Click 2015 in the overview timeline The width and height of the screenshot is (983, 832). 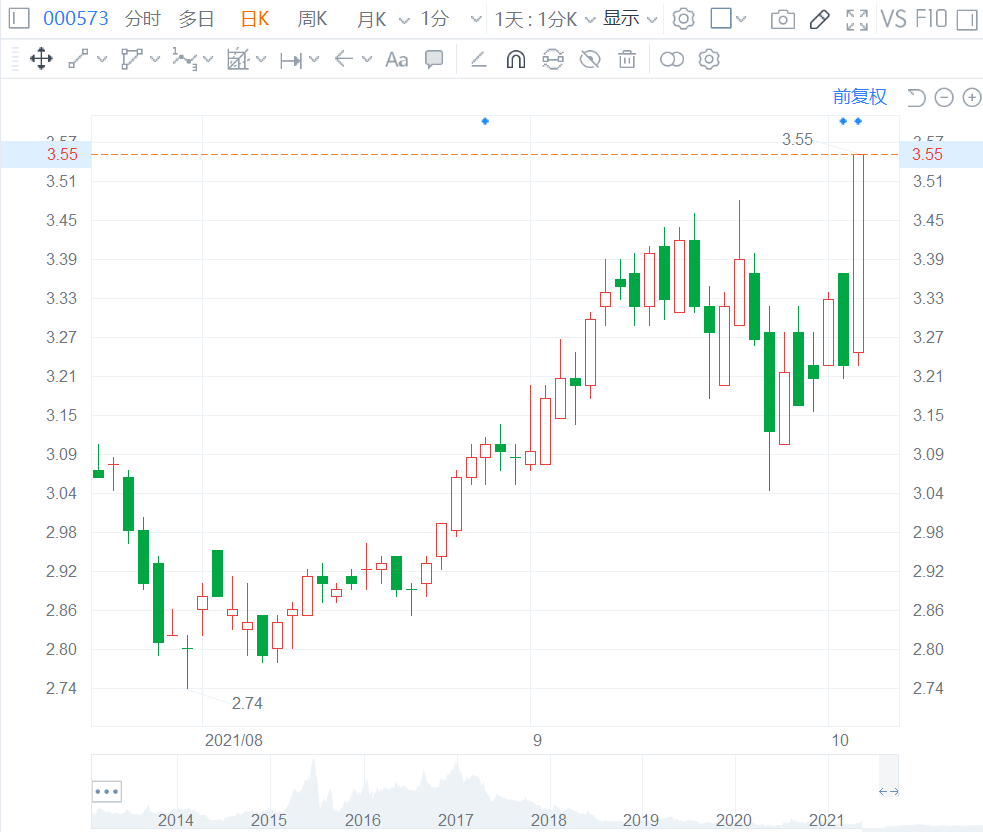tap(268, 820)
